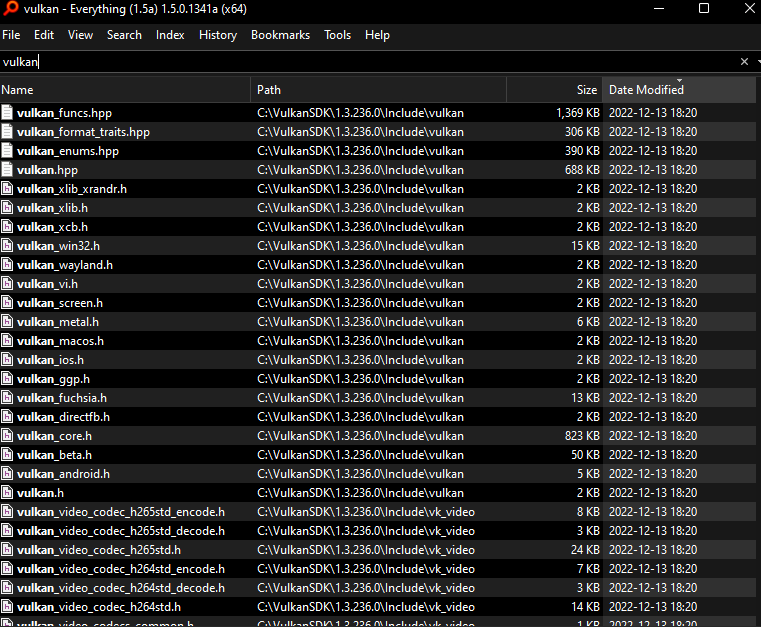The width and height of the screenshot is (761, 627).
Task: Open the Tools menu
Action: point(337,35)
